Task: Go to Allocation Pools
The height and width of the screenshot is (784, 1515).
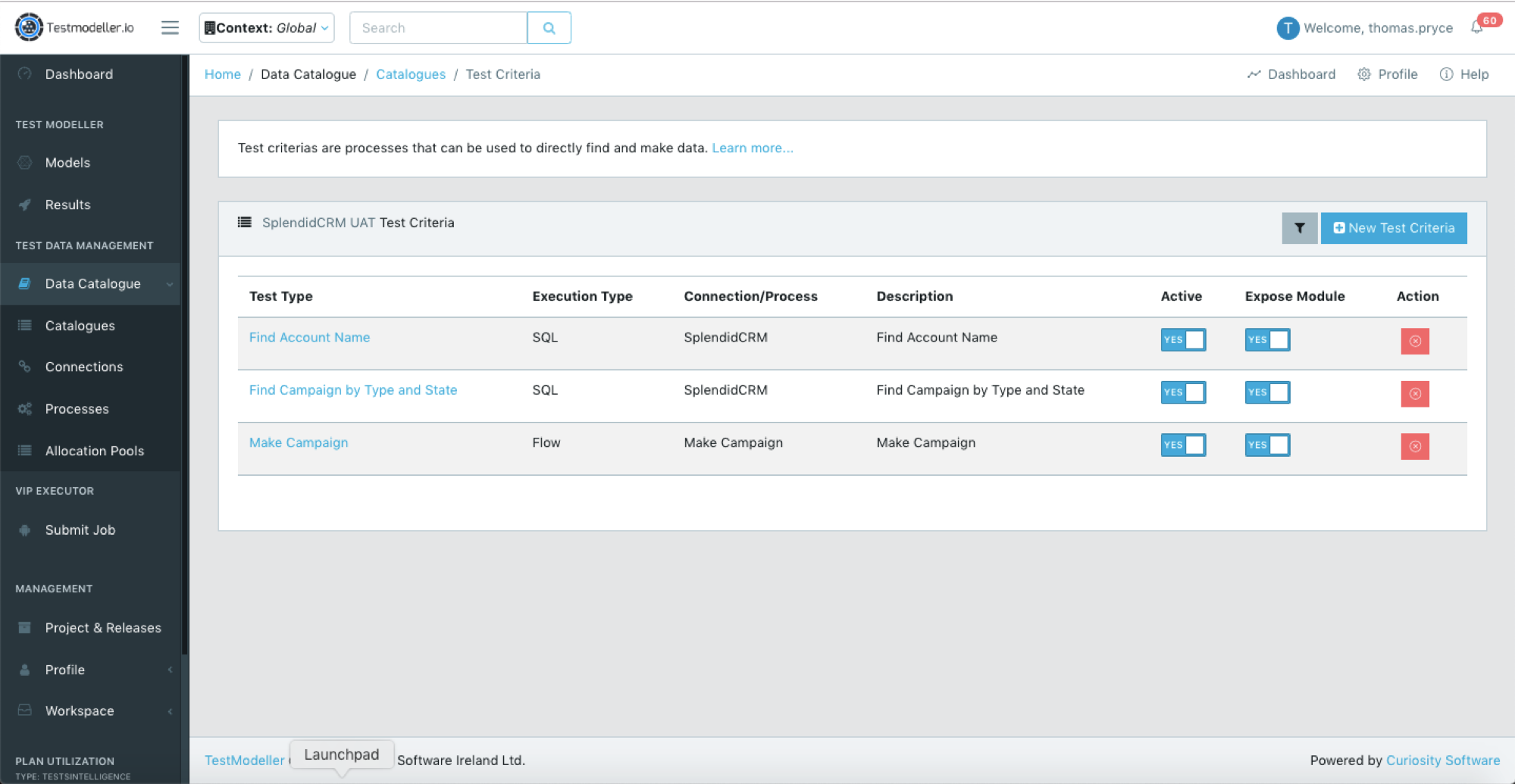Action: pos(95,451)
